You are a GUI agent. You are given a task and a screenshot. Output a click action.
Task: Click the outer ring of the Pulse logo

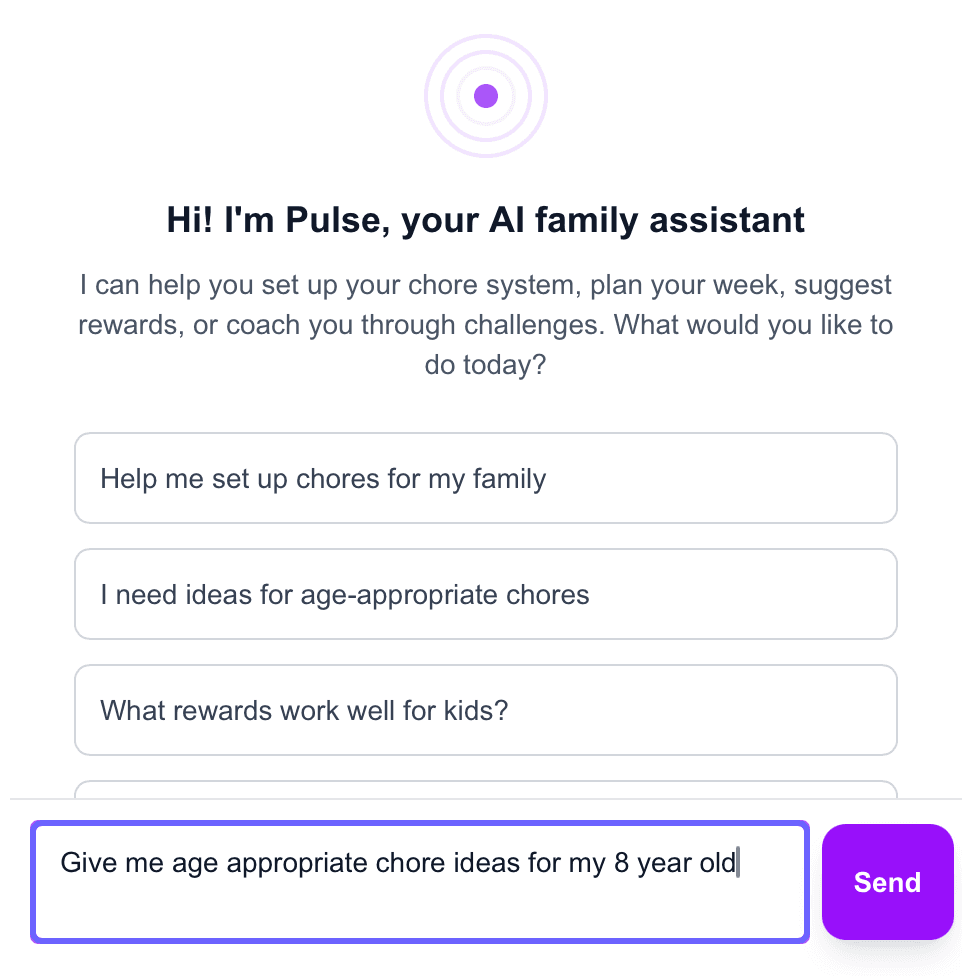[x=486, y=38]
